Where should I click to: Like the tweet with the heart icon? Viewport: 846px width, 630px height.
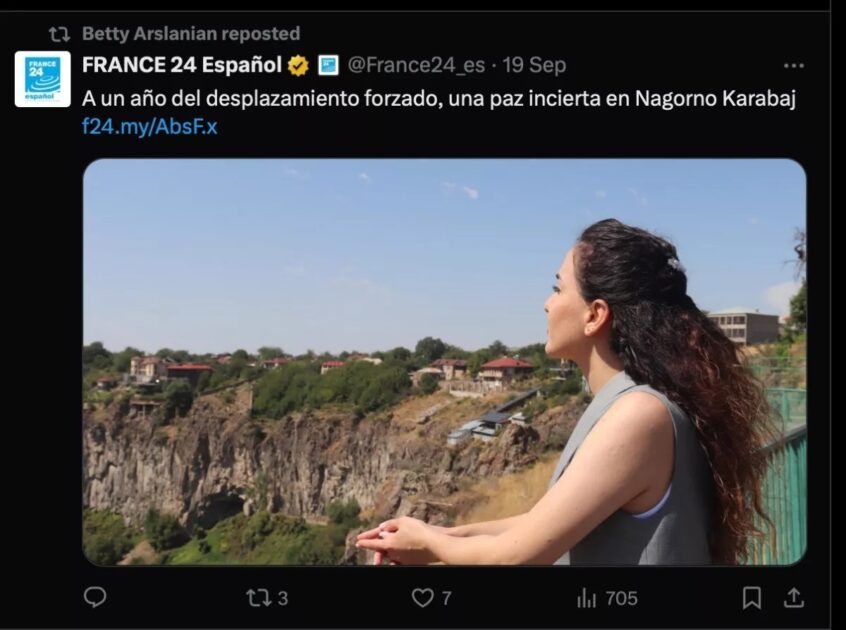422,598
